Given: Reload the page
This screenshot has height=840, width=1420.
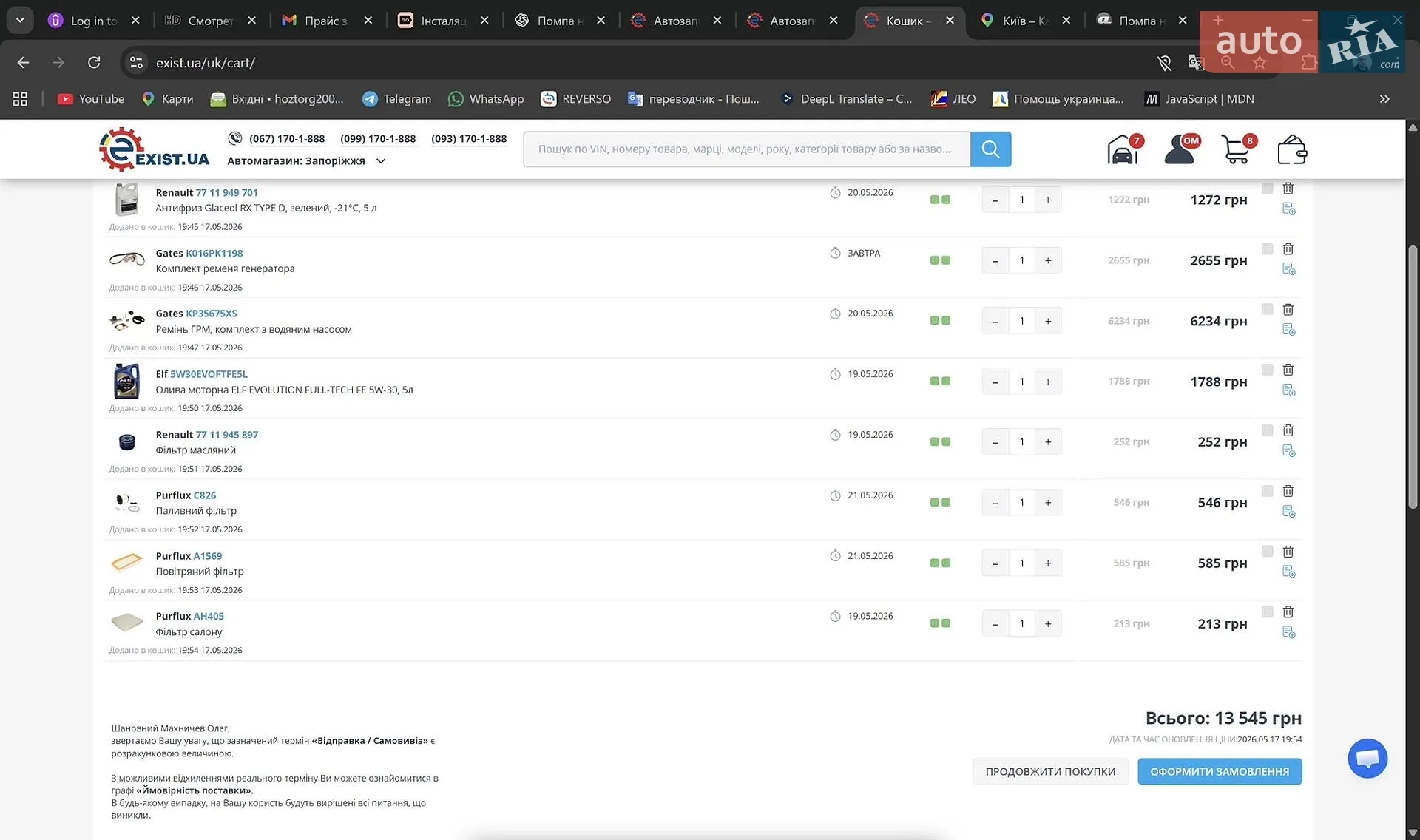Looking at the screenshot, I should (94, 63).
